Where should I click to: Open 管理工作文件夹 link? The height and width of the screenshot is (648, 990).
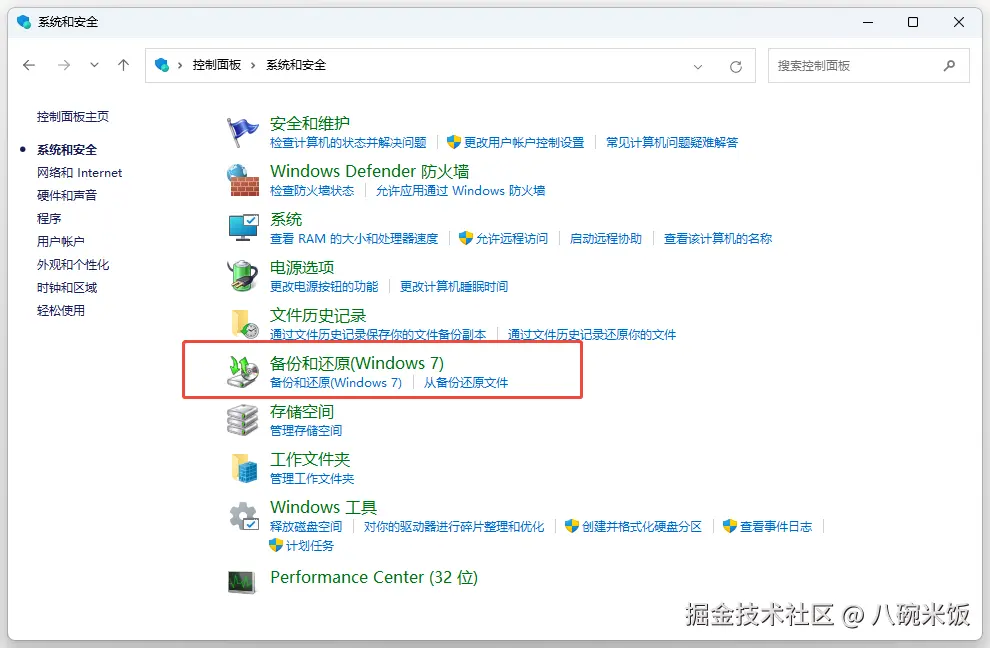[312, 479]
